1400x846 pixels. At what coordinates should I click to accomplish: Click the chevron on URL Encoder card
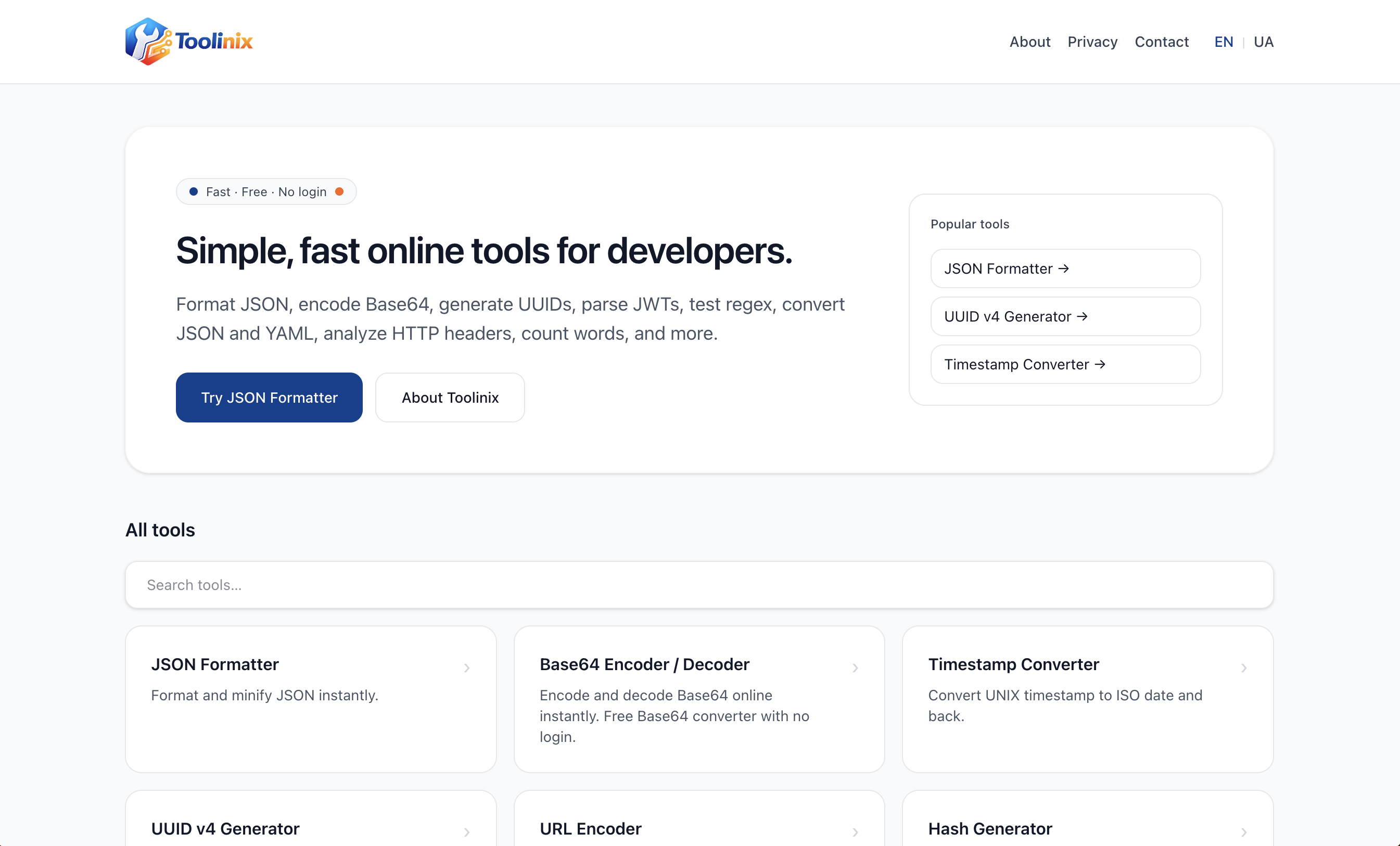click(855, 832)
